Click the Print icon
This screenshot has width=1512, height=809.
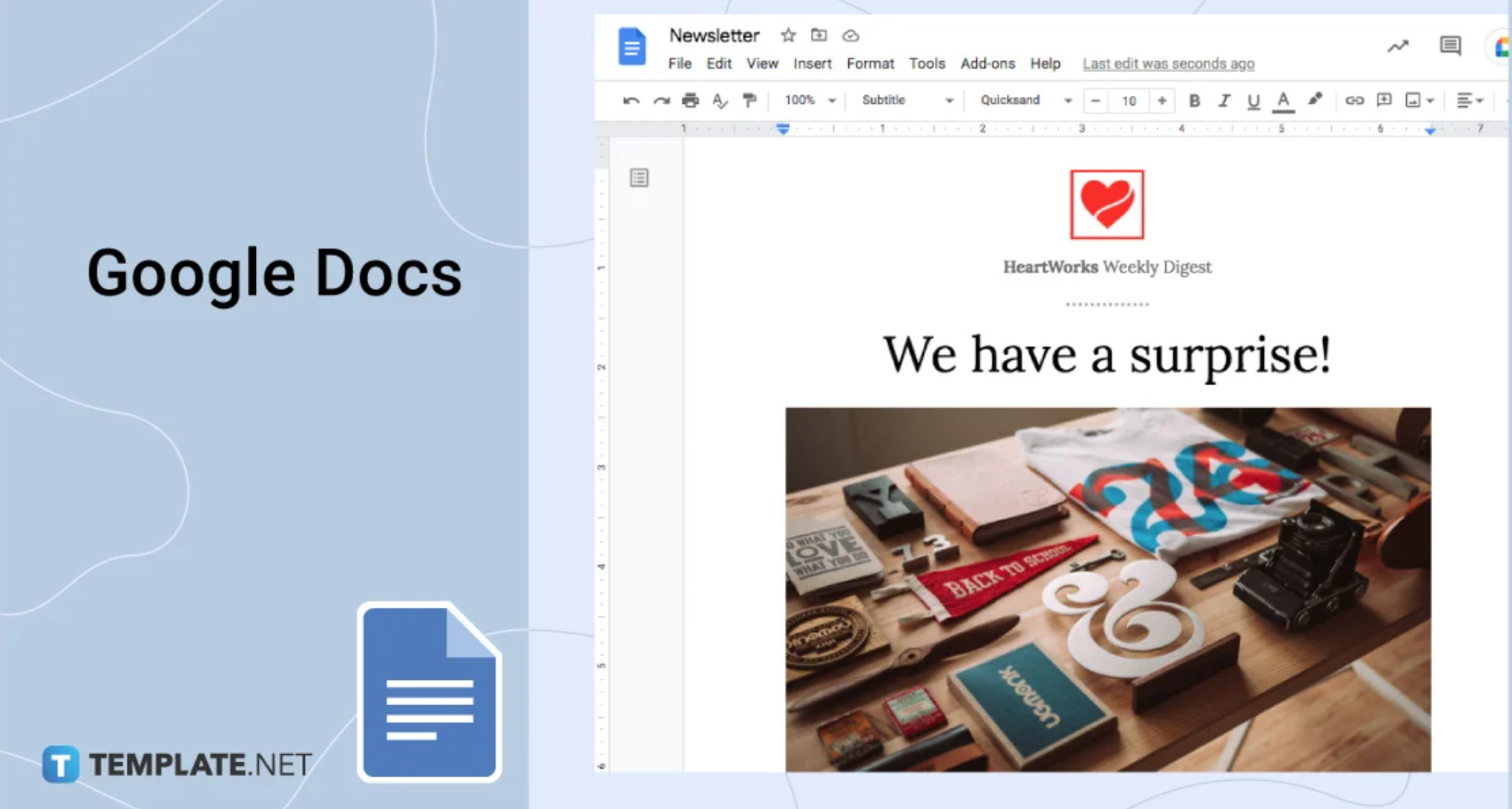click(690, 100)
